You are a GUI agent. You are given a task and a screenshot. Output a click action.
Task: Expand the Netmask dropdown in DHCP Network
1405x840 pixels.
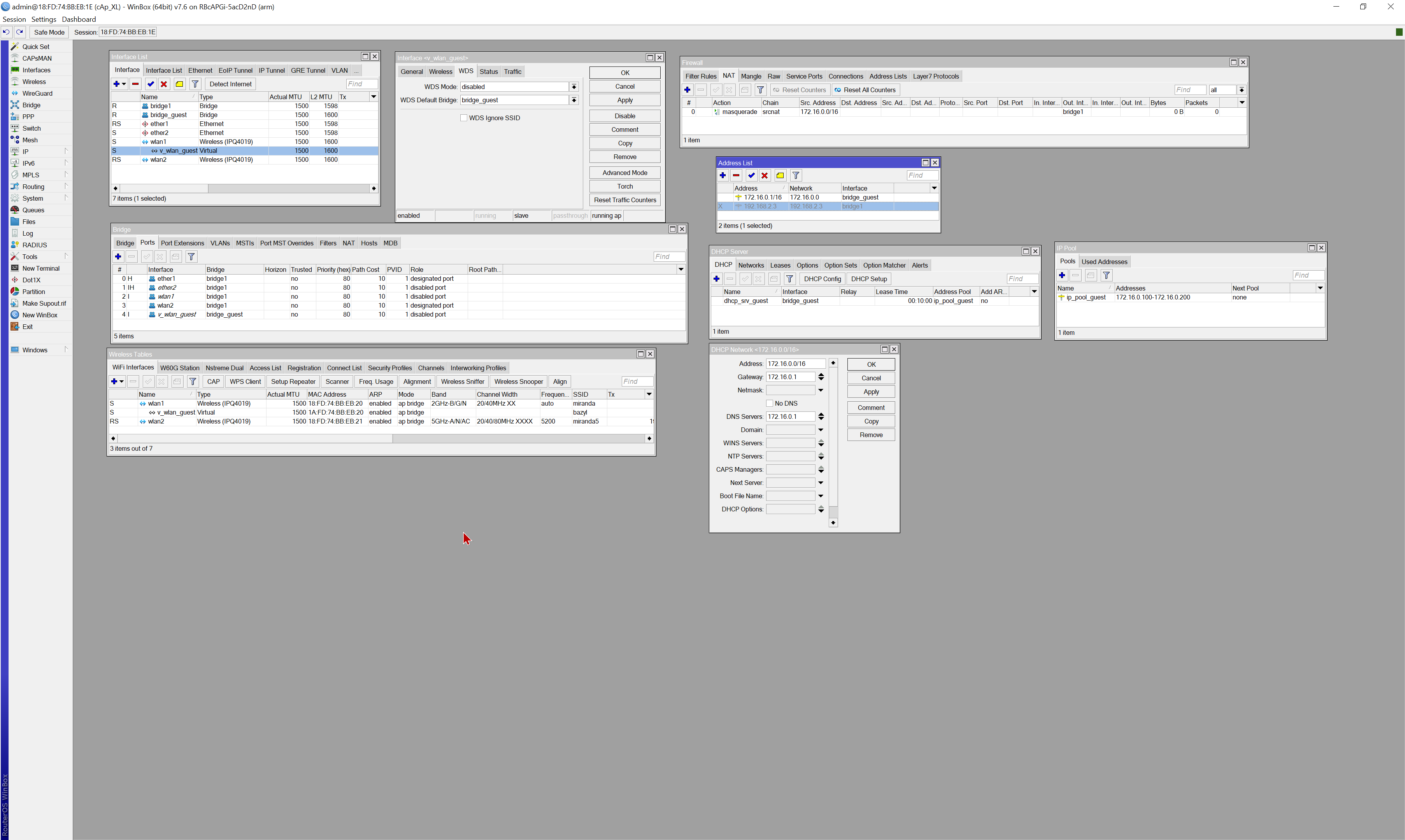(821, 390)
